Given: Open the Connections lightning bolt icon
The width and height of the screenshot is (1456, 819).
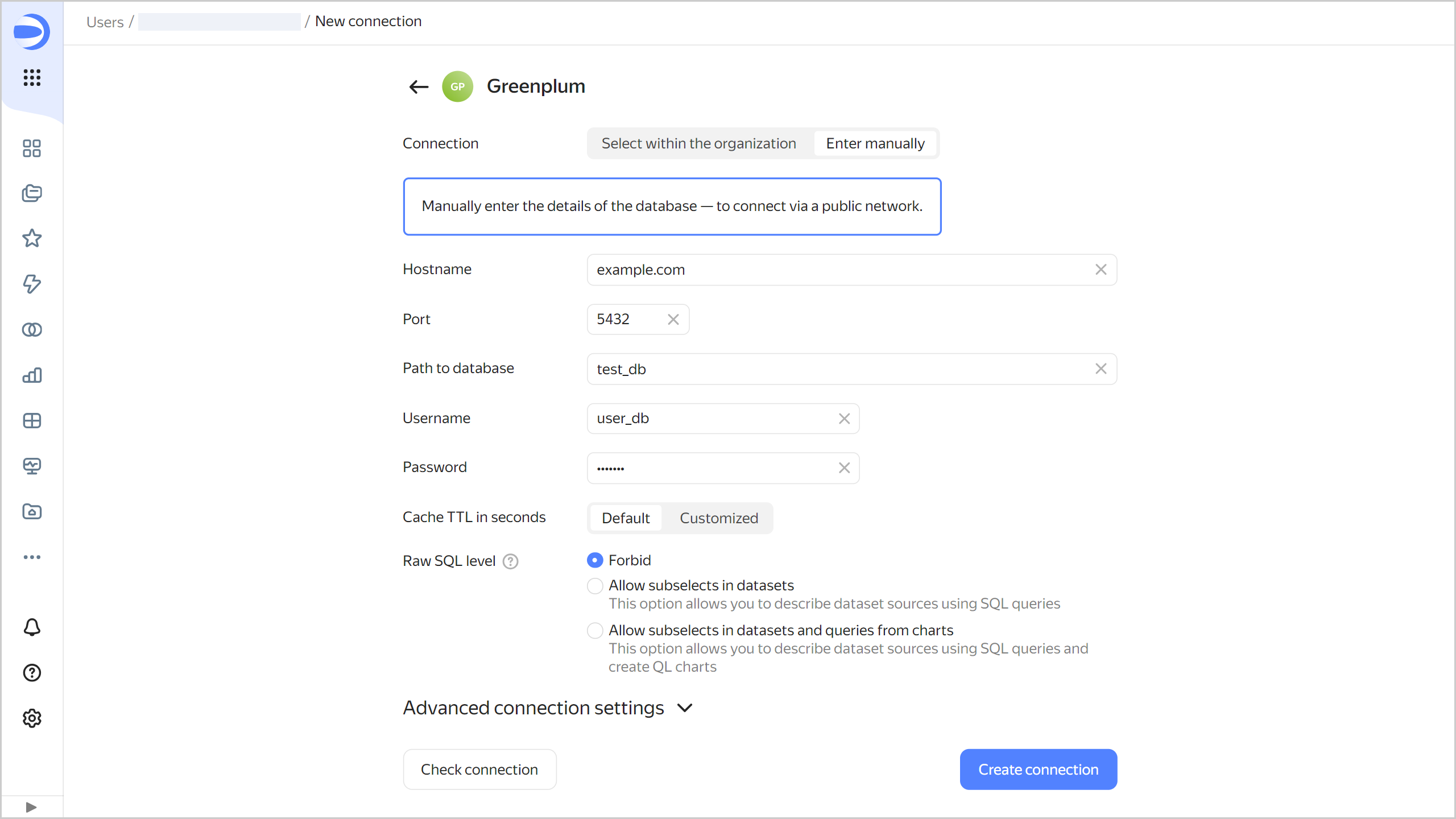Looking at the screenshot, I should (32, 284).
